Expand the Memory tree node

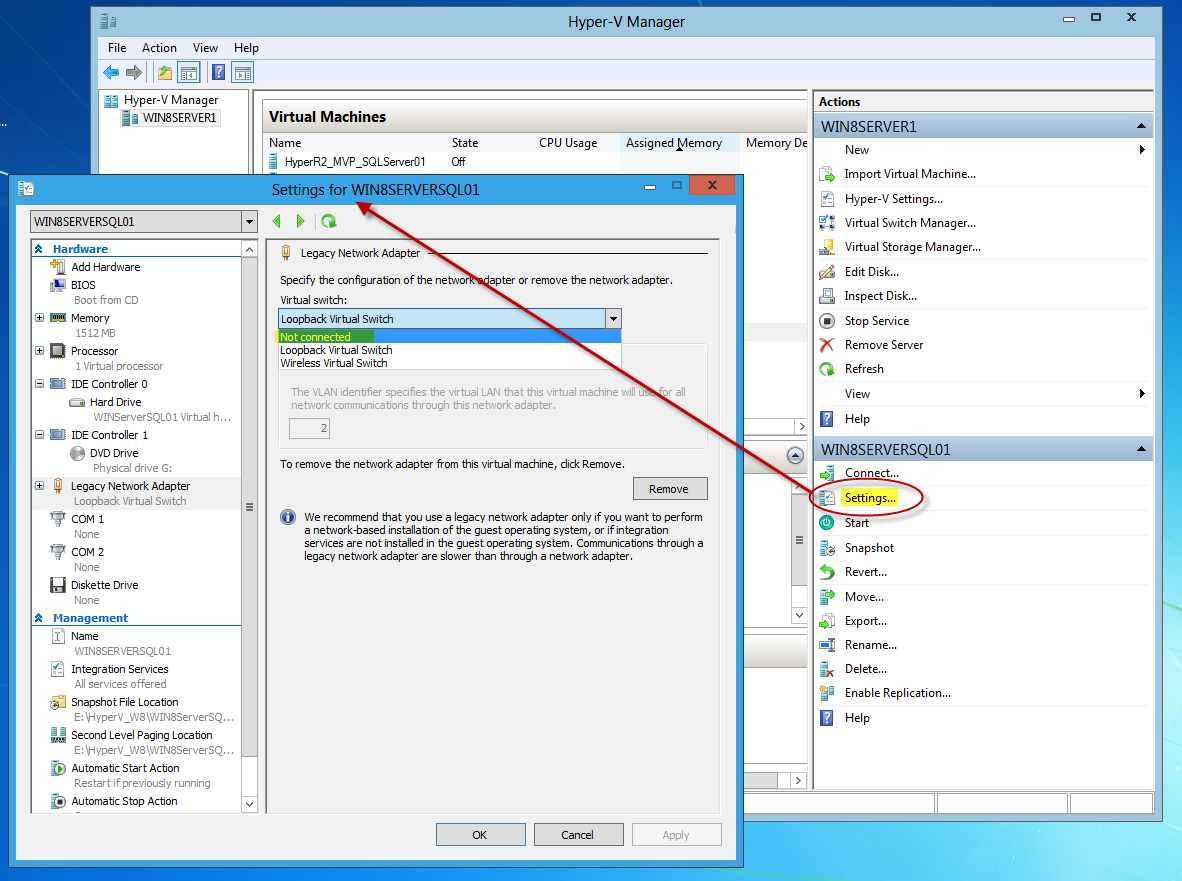click(x=39, y=318)
